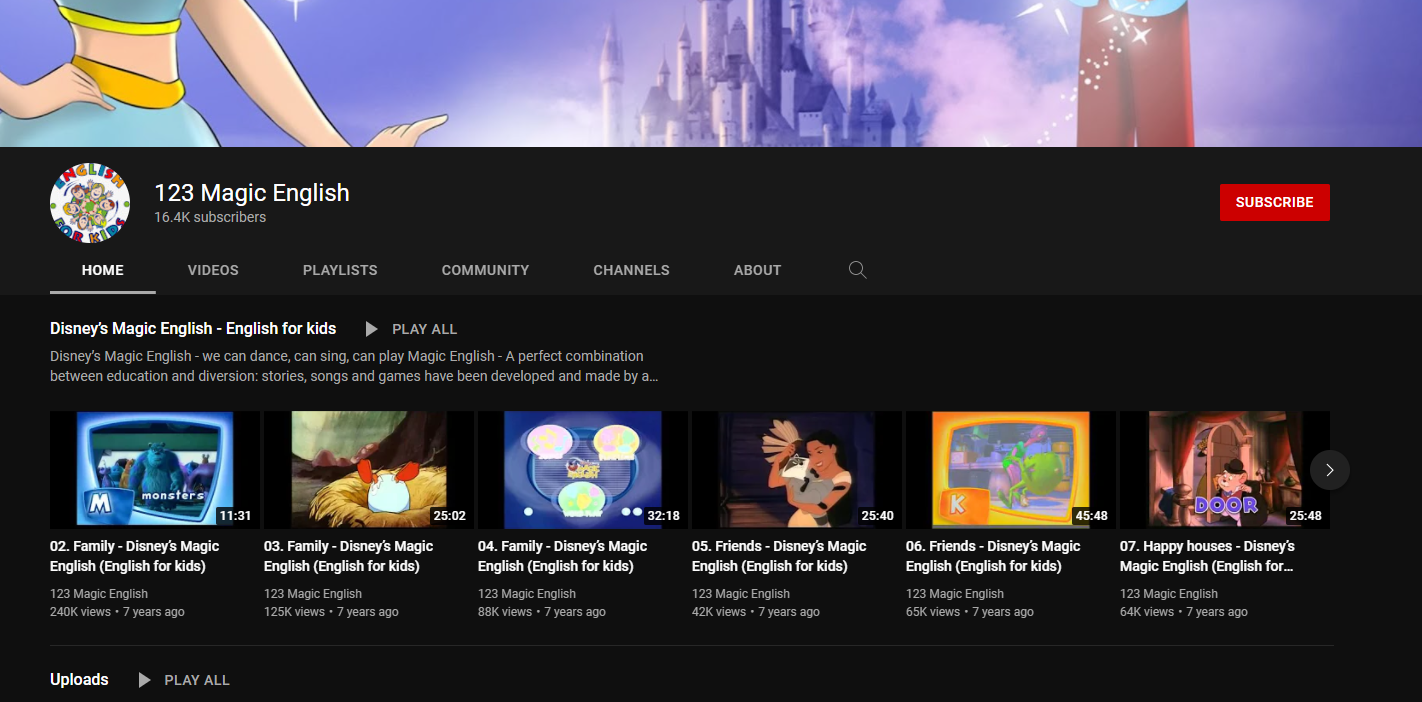The width and height of the screenshot is (1422, 702).
Task: Open the ABOUT tab
Action: pyautogui.click(x=757, y=269)
